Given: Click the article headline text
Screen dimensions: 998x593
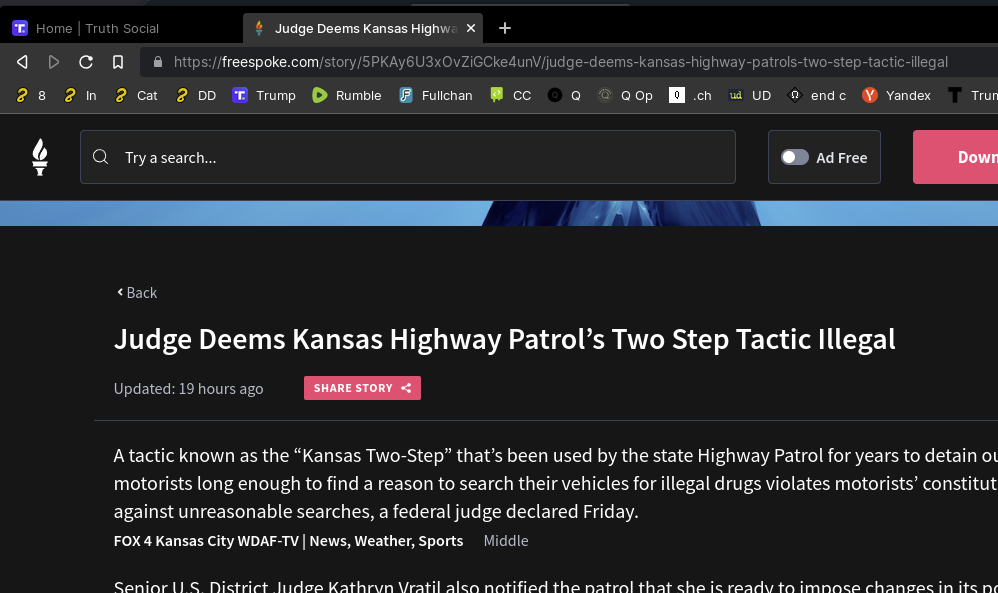Looking at the screenshot, I should pyautogui.click(x=505, y=339).
